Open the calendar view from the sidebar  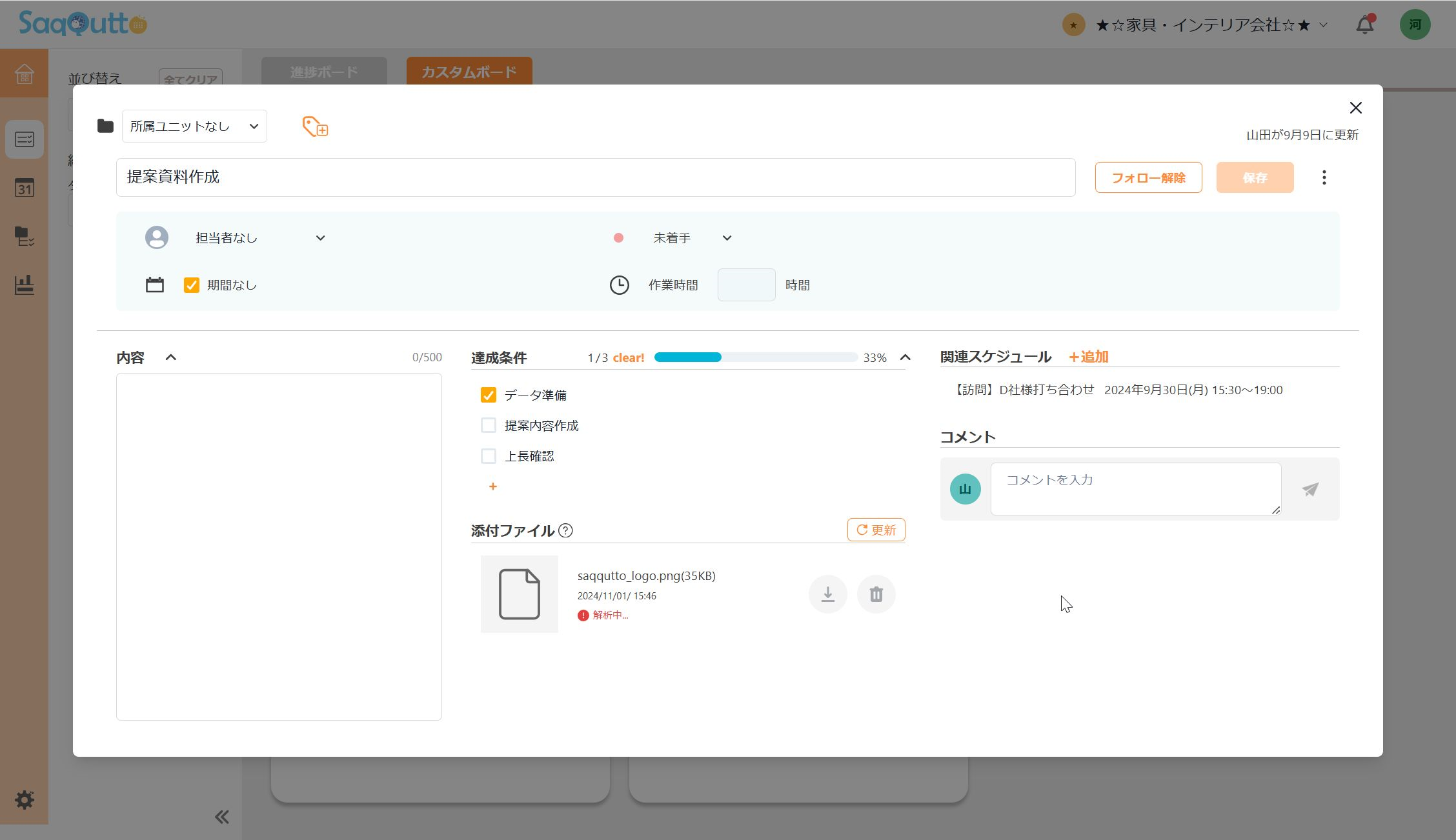[x=25, y=188]
